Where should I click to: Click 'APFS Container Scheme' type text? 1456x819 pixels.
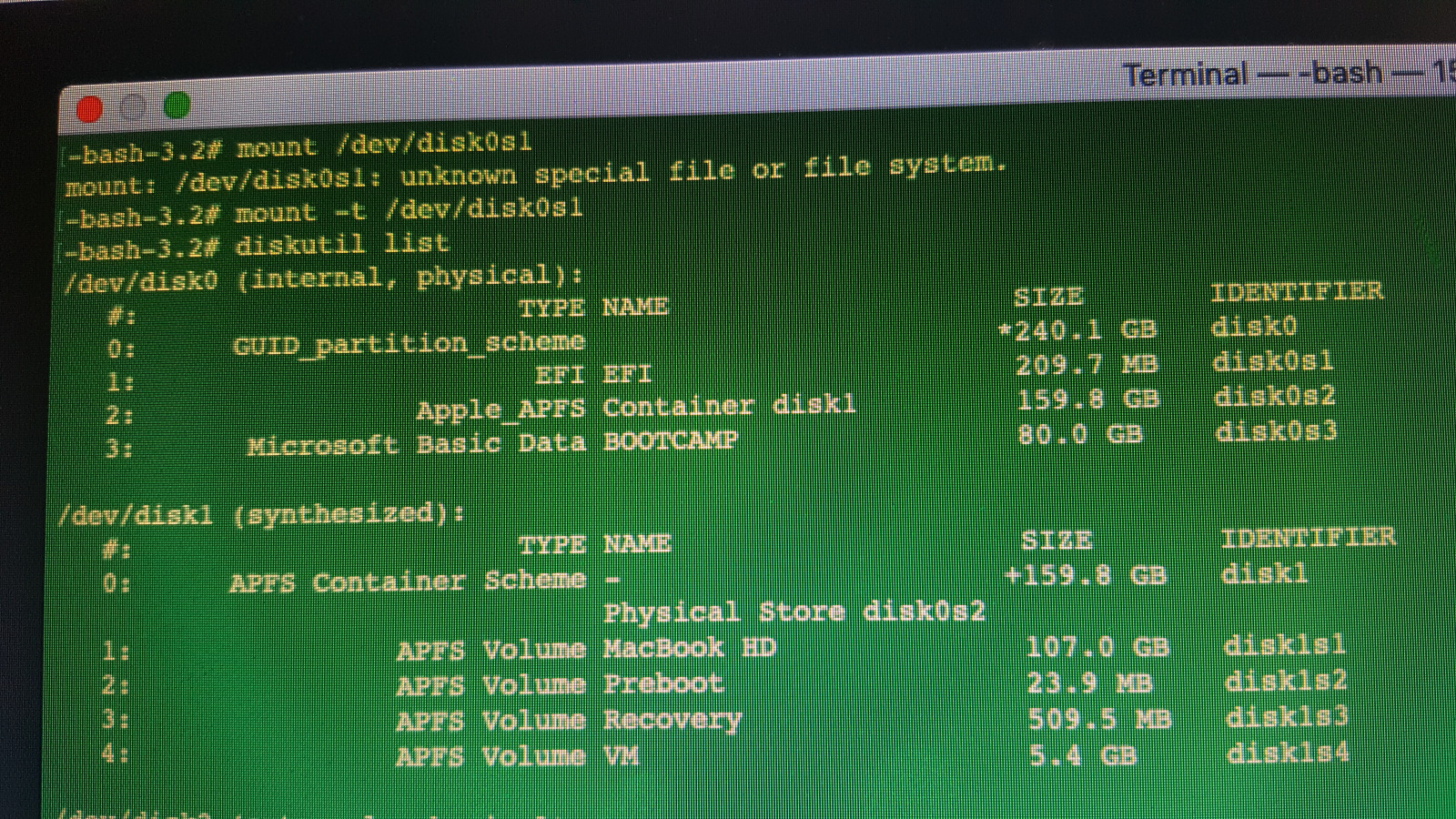click(x=408, y=581)
